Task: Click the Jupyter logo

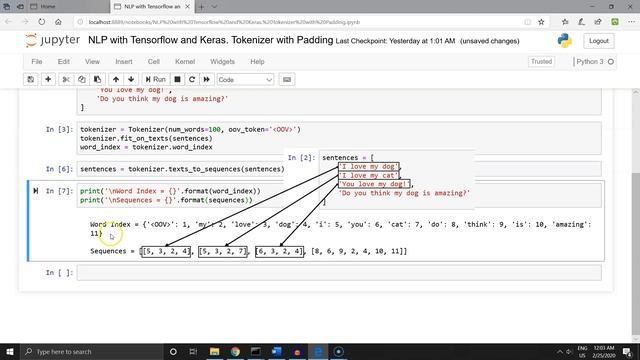Action: tap(52, 40)
